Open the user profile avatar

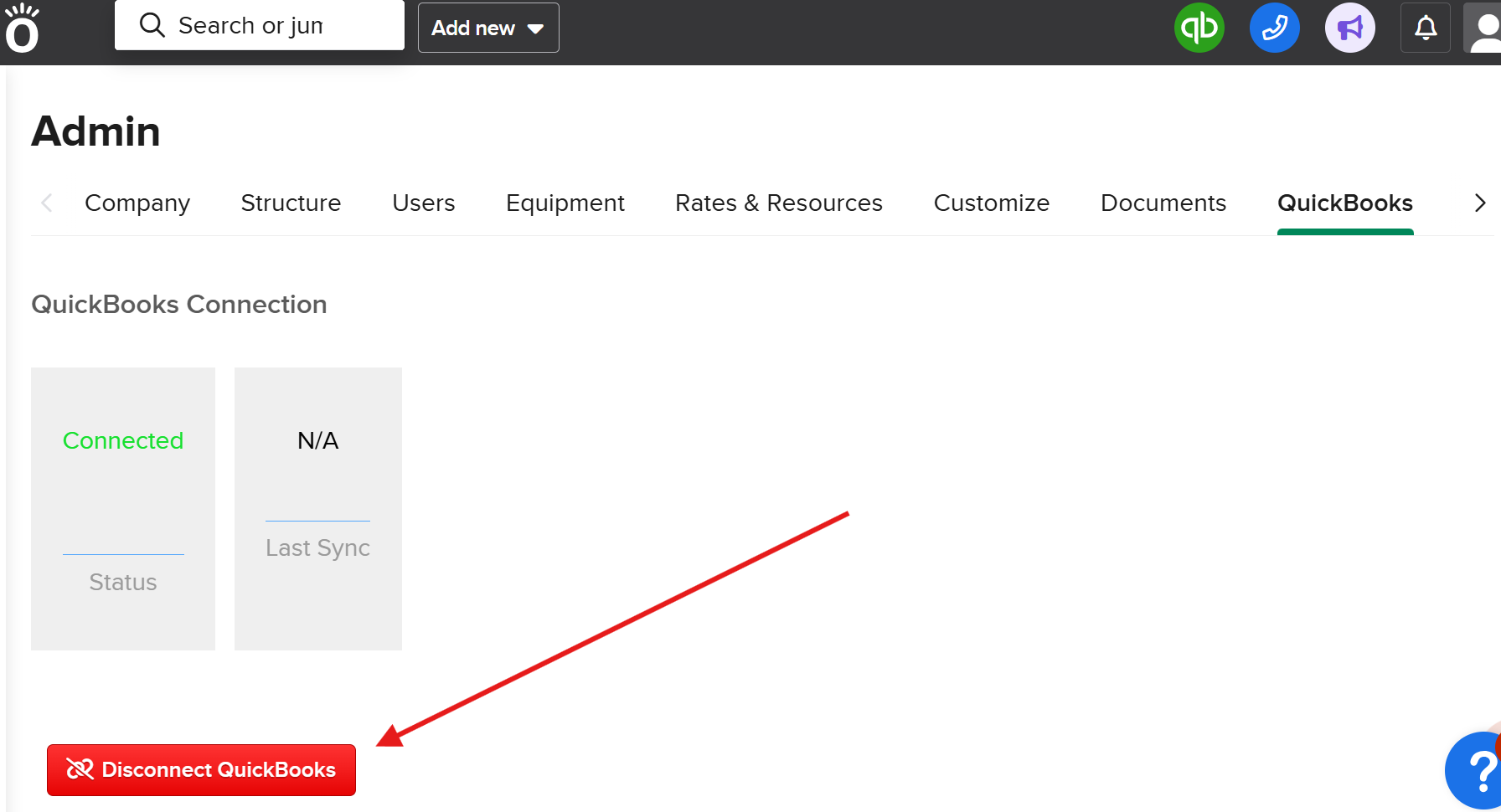coord(1484,28)
